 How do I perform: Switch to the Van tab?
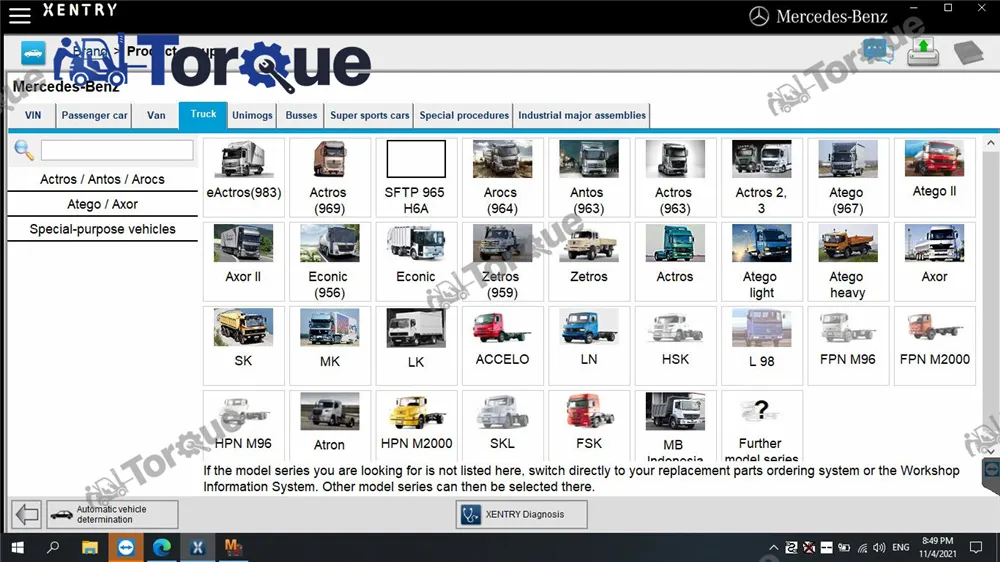tap(156, 115)
